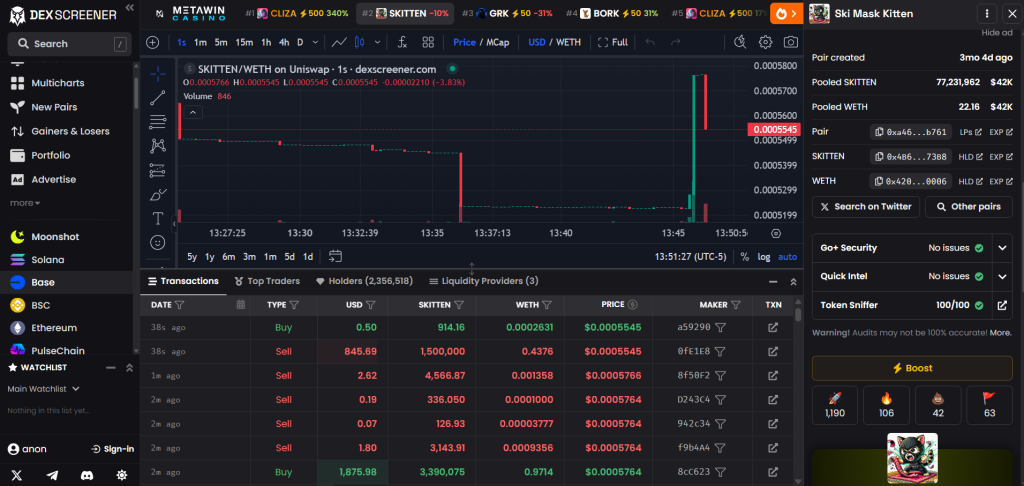
Task: Toggle price currency in PRICE column header
Action: pos(632,304)
